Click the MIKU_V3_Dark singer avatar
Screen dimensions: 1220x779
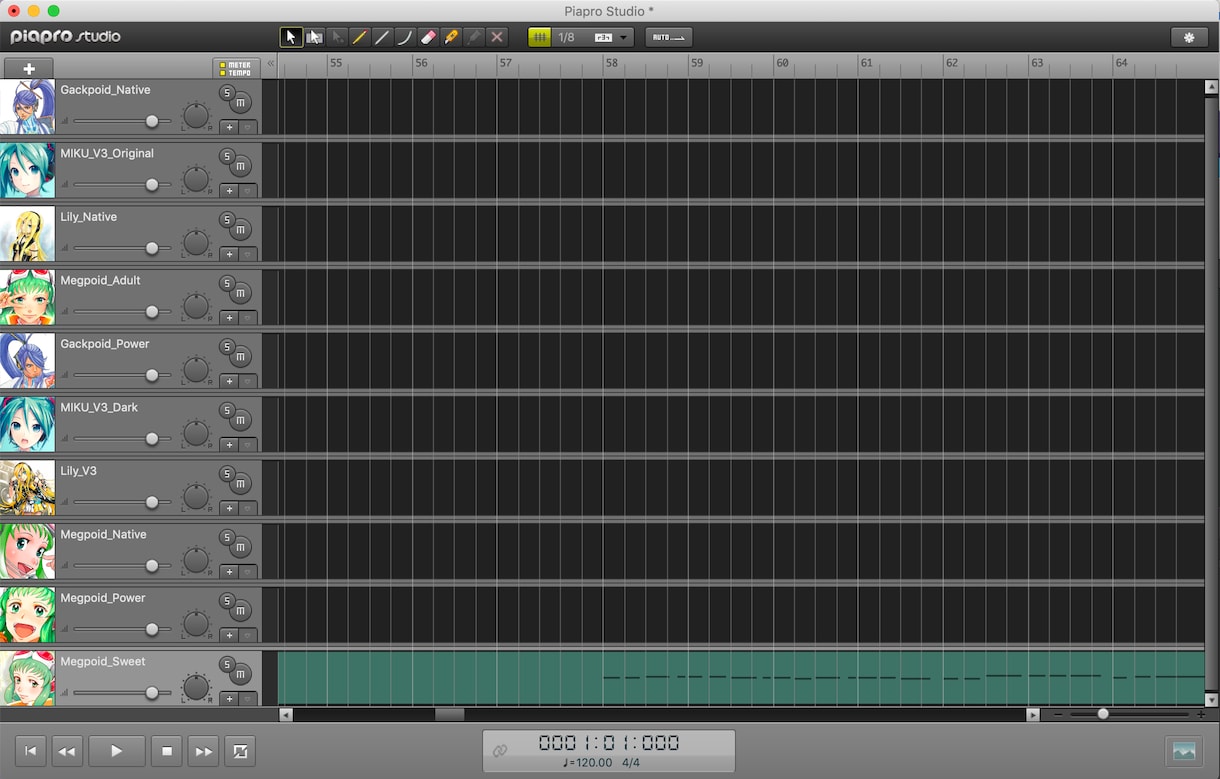tap(27, 424)
